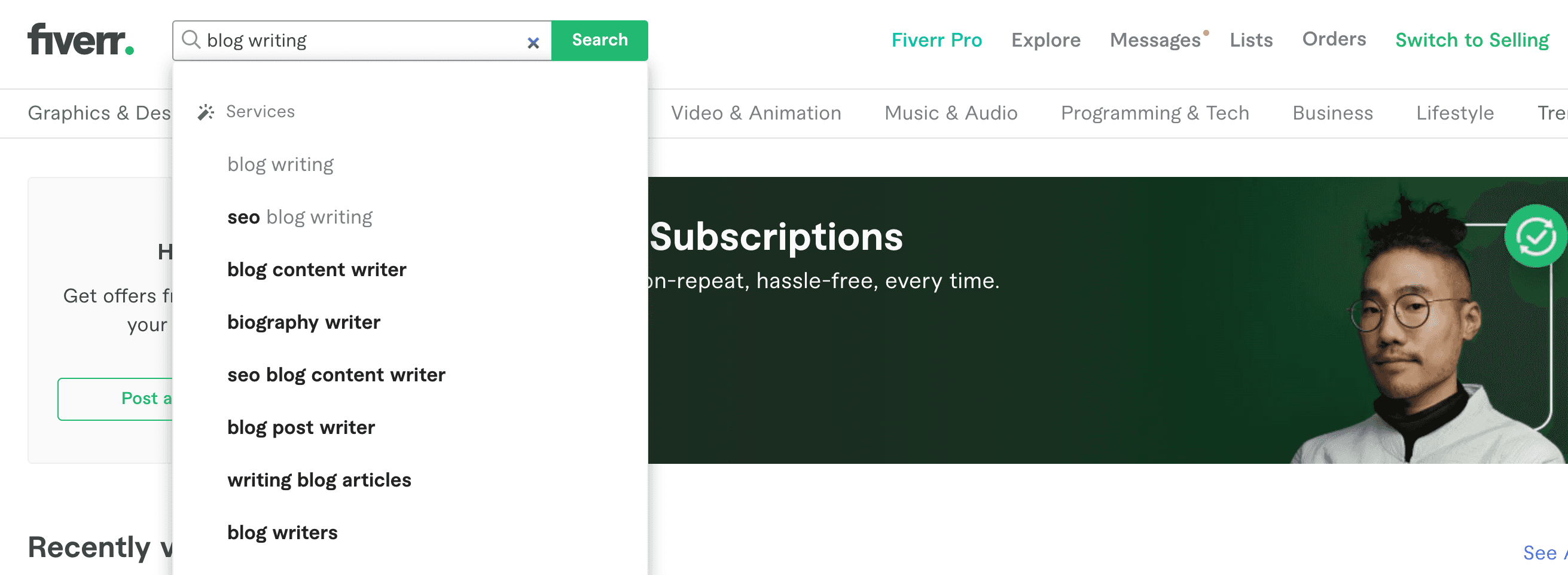Open Orders
This screenshot has height=575, width=1568.
pyautogui.click(x=1334, y=39)
